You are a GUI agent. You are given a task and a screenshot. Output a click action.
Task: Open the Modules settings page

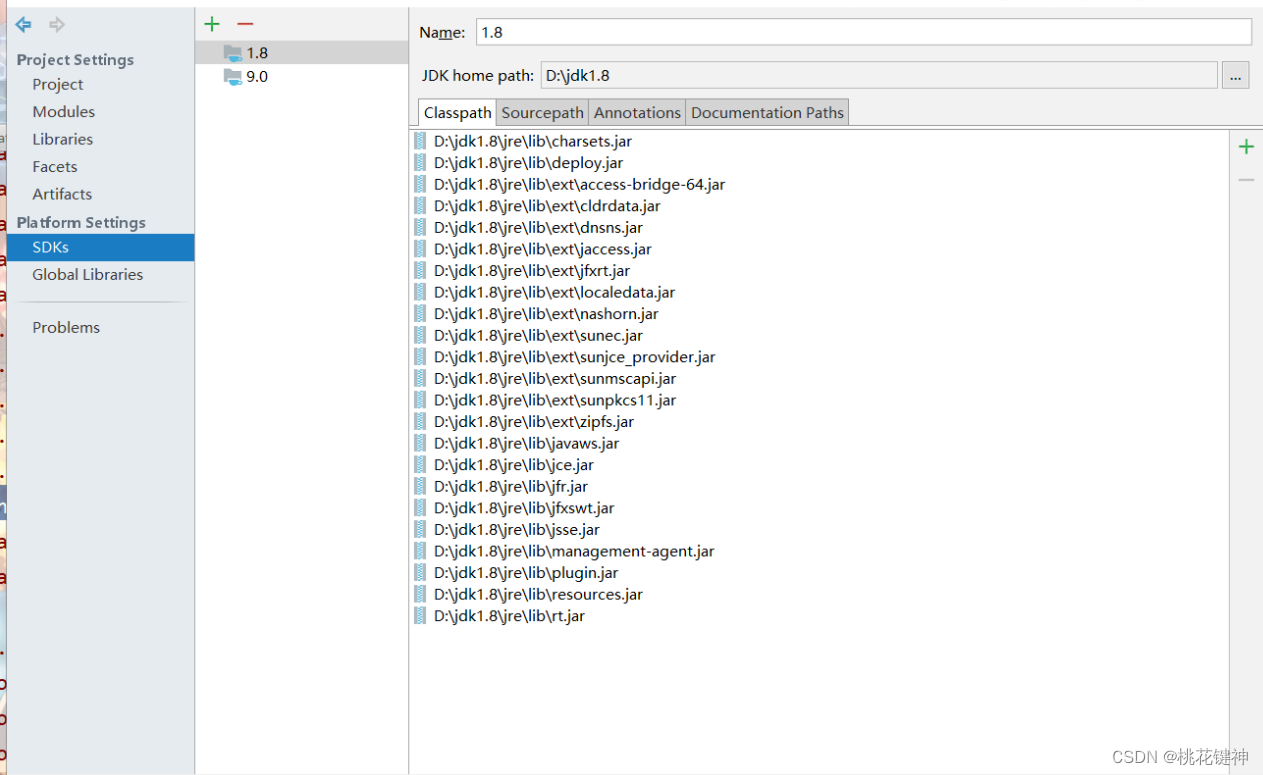[x=62, y=111]
